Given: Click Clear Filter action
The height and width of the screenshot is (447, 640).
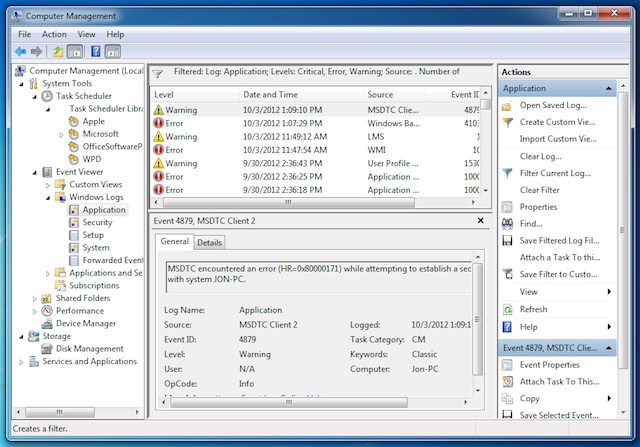Looking at the screenshot, I should click(539, 190).
